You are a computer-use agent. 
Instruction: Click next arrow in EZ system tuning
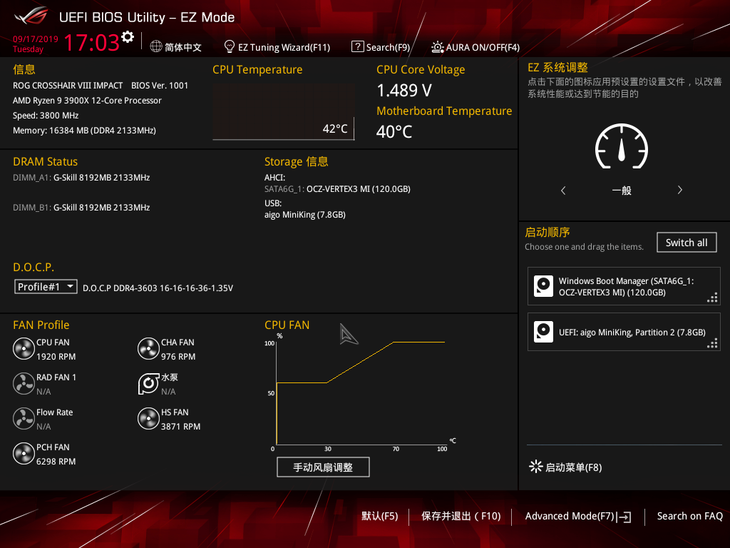680,190
